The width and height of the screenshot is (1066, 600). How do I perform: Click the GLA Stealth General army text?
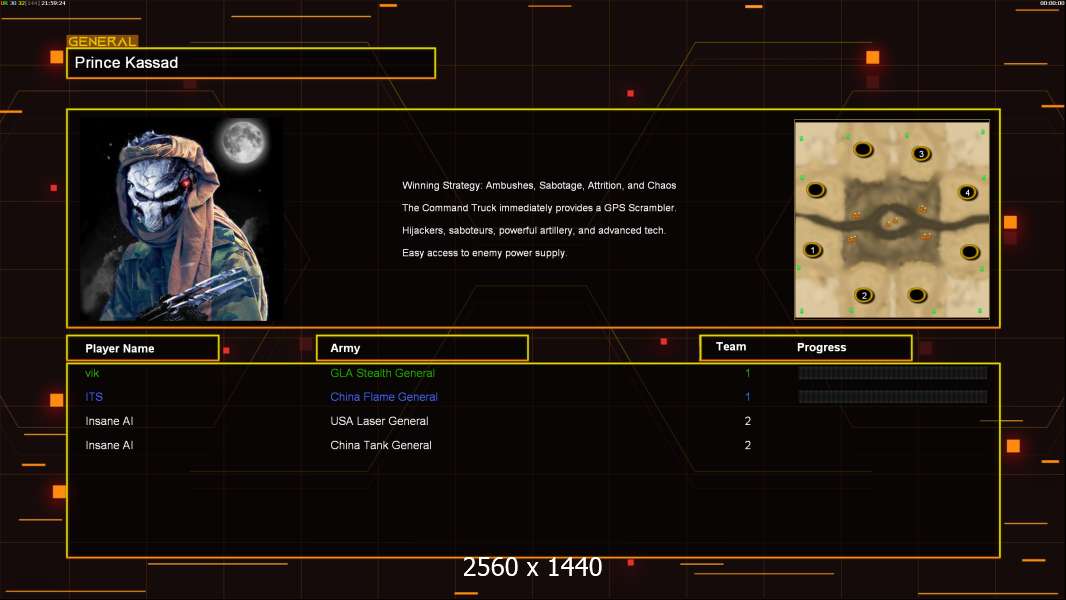pos(382,373)
